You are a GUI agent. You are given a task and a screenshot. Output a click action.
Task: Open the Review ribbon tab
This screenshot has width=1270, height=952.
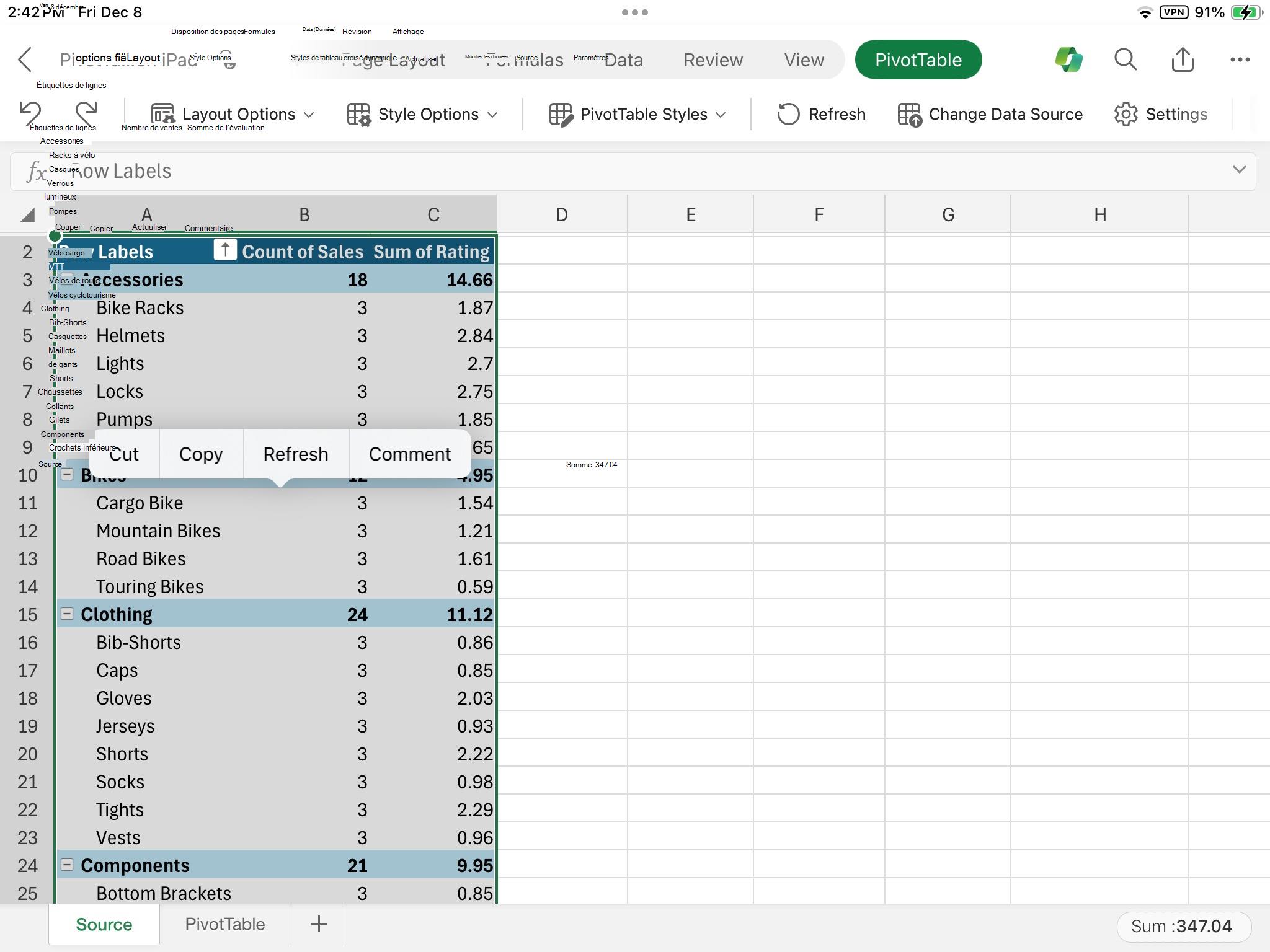click(x=713, y=59)
